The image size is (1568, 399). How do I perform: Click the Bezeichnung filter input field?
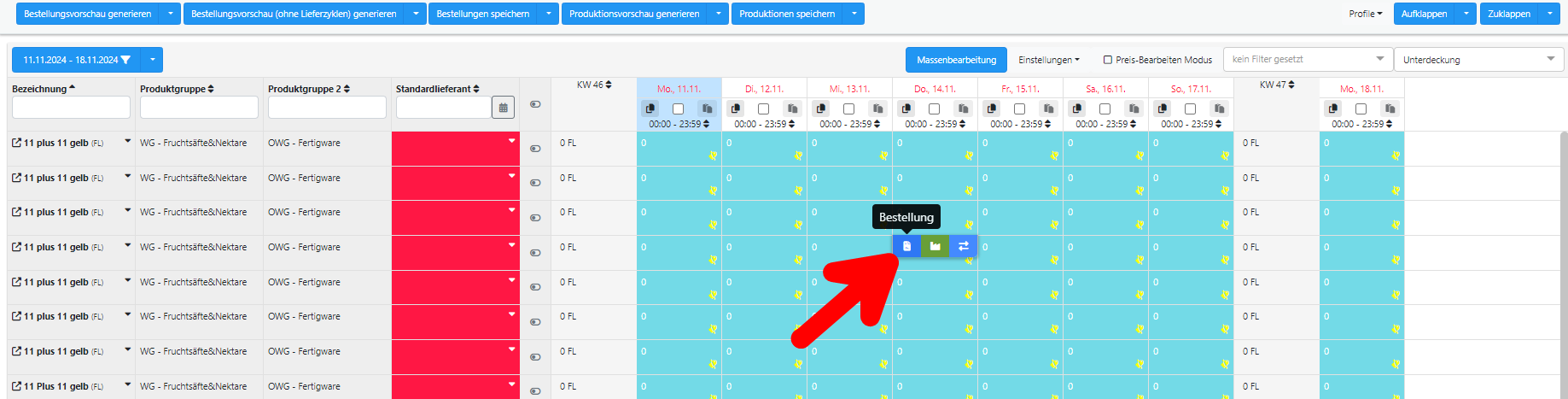tap(71, 107)
